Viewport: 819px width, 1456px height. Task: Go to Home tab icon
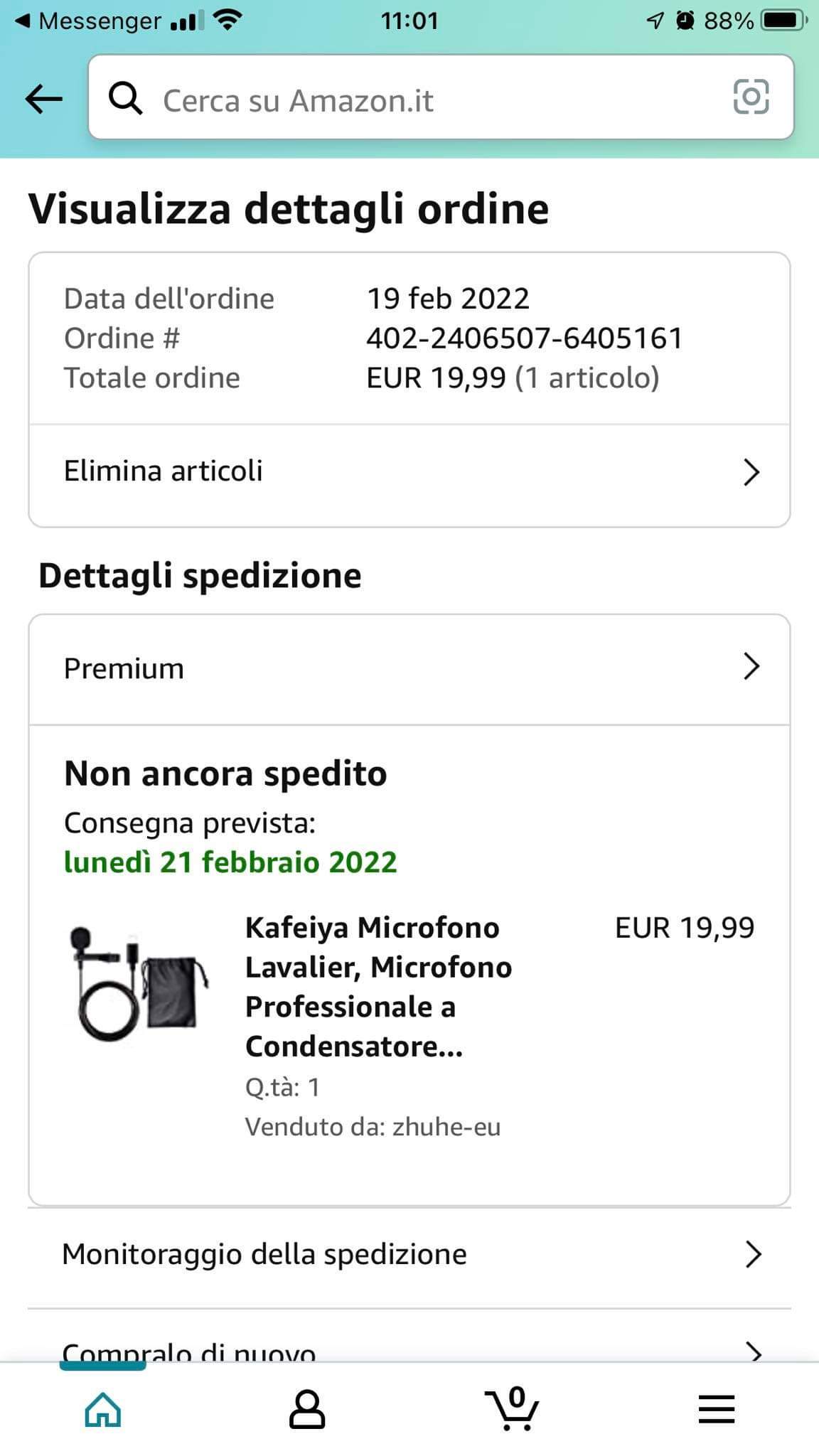(x=103, y=1409)
